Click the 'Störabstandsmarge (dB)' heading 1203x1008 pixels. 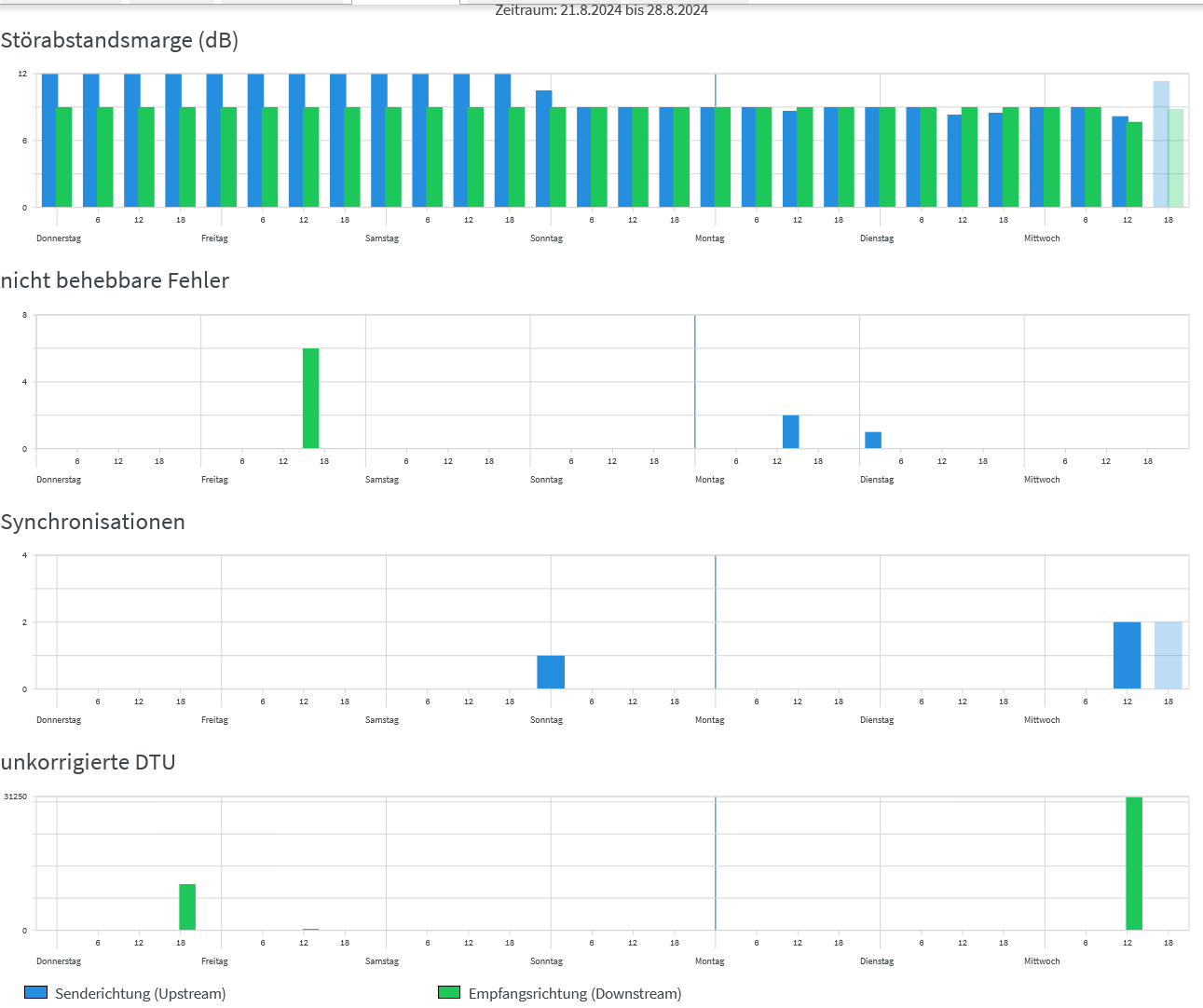tap(119, 40)
